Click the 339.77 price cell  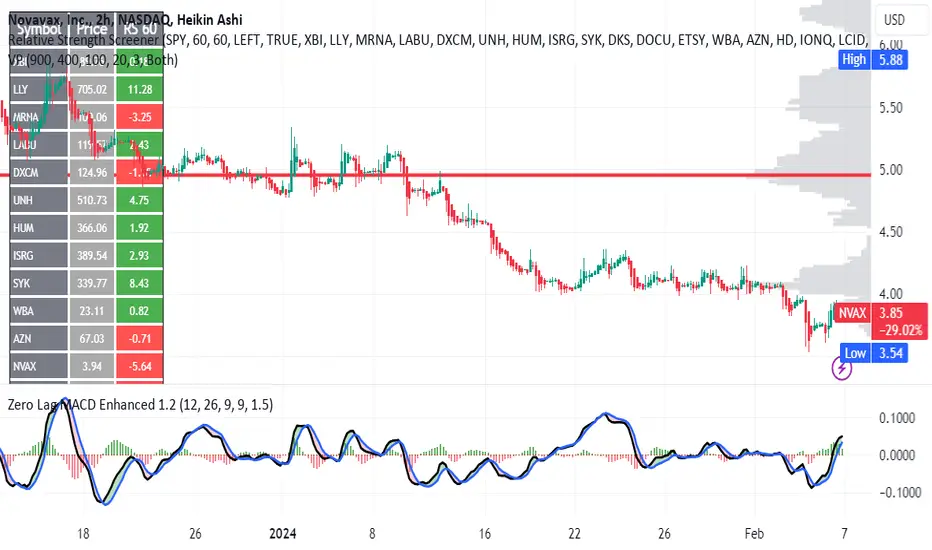click(x=92, y=283)
